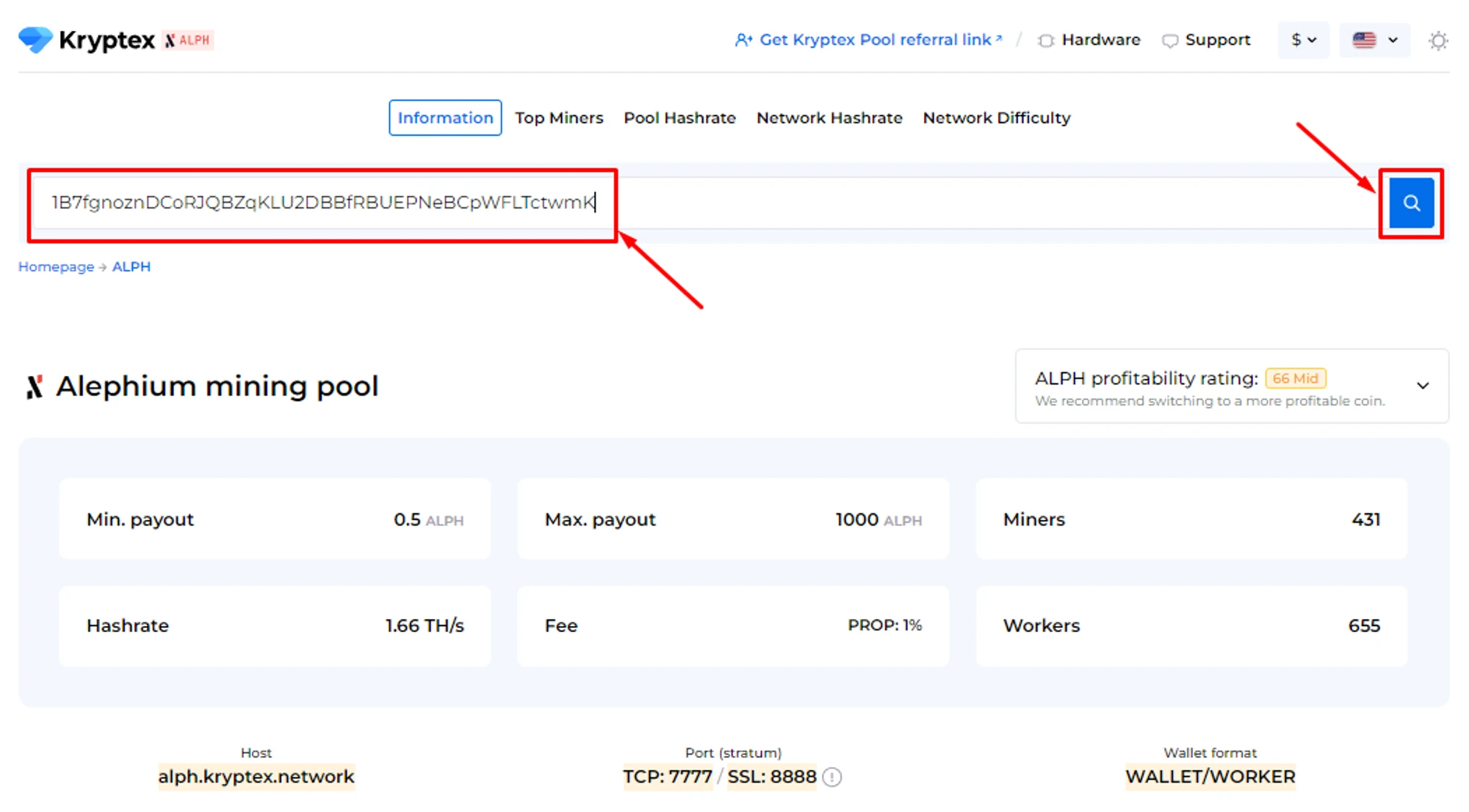Switch to the Top Miners tab
The width and height of the screenshot is (1469, 812).
[x=559, y=118]
